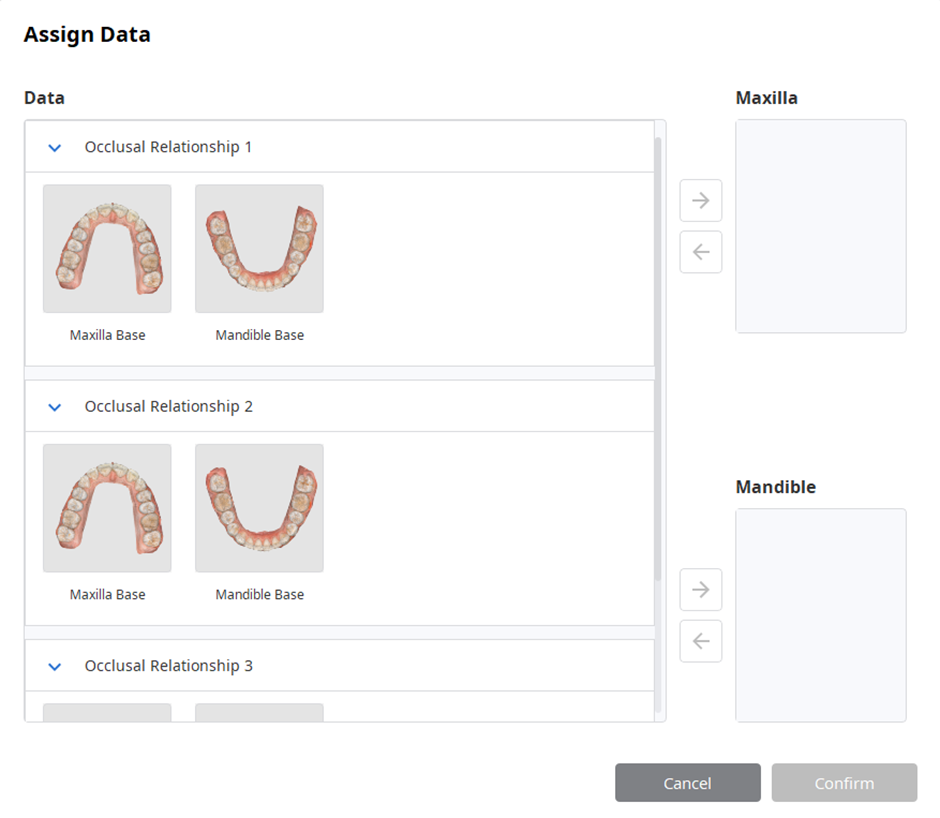Image resolution: width=940 pixels, height=818 pixels.
Task: Select Mandible Base thumbnail in Occlusal Relationship 2
Action: pyautogui.click(x=260, y=508)
